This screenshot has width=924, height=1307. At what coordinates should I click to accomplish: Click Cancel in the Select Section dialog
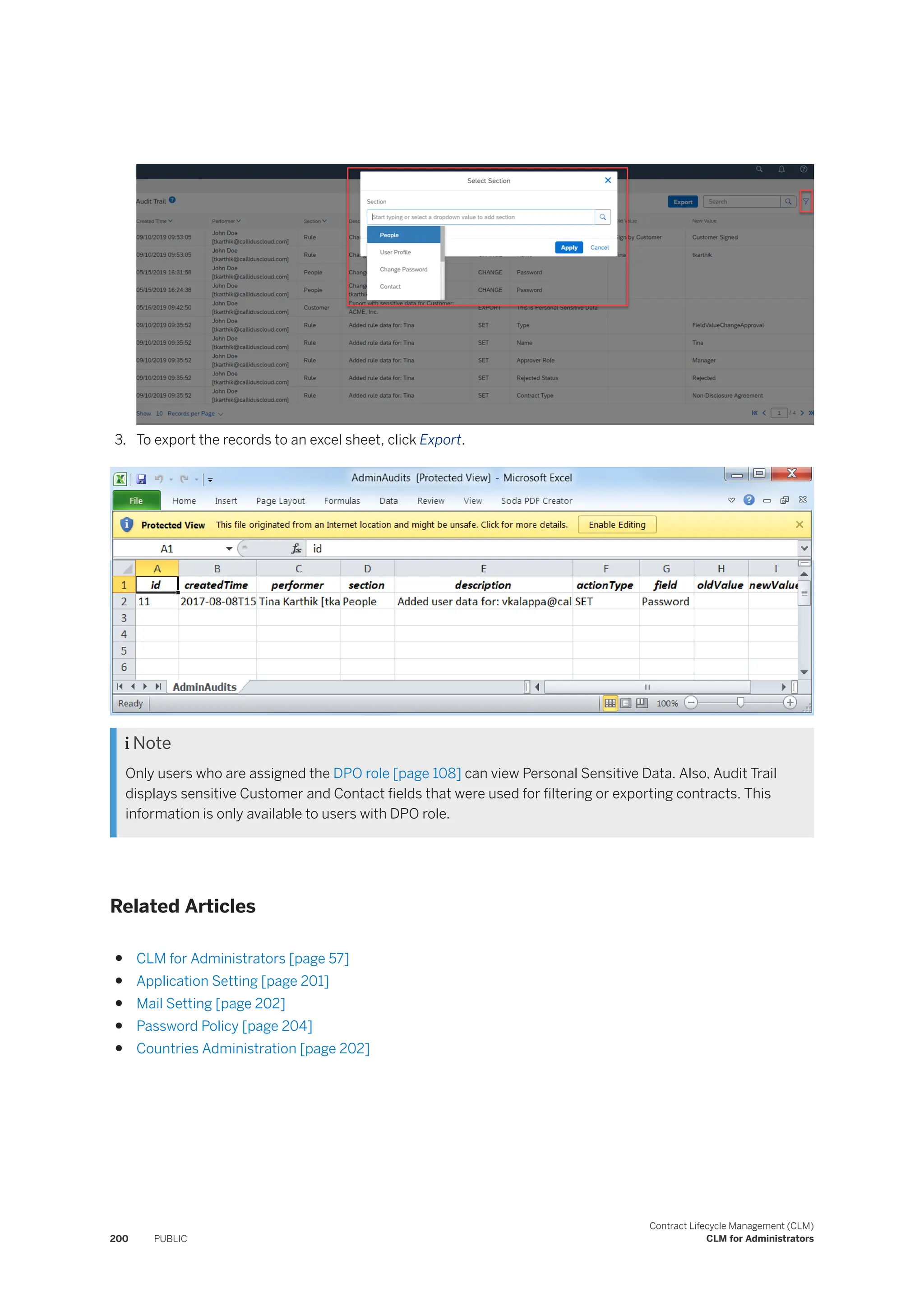coord(600,248)
